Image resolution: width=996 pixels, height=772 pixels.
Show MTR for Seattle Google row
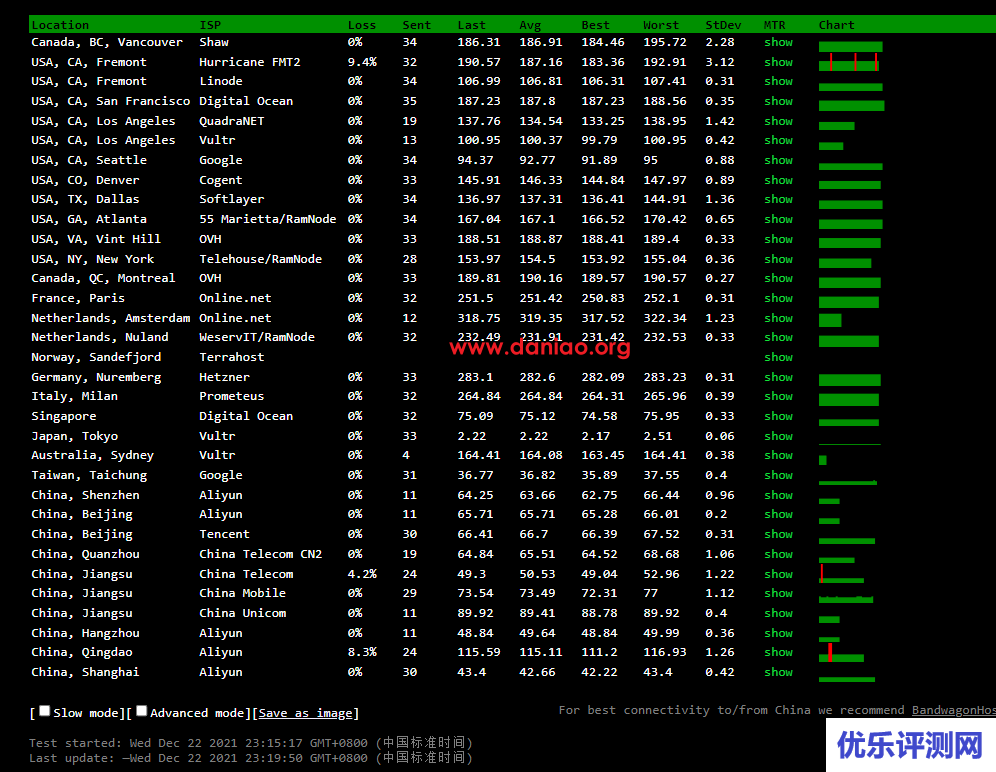[778, 160]
